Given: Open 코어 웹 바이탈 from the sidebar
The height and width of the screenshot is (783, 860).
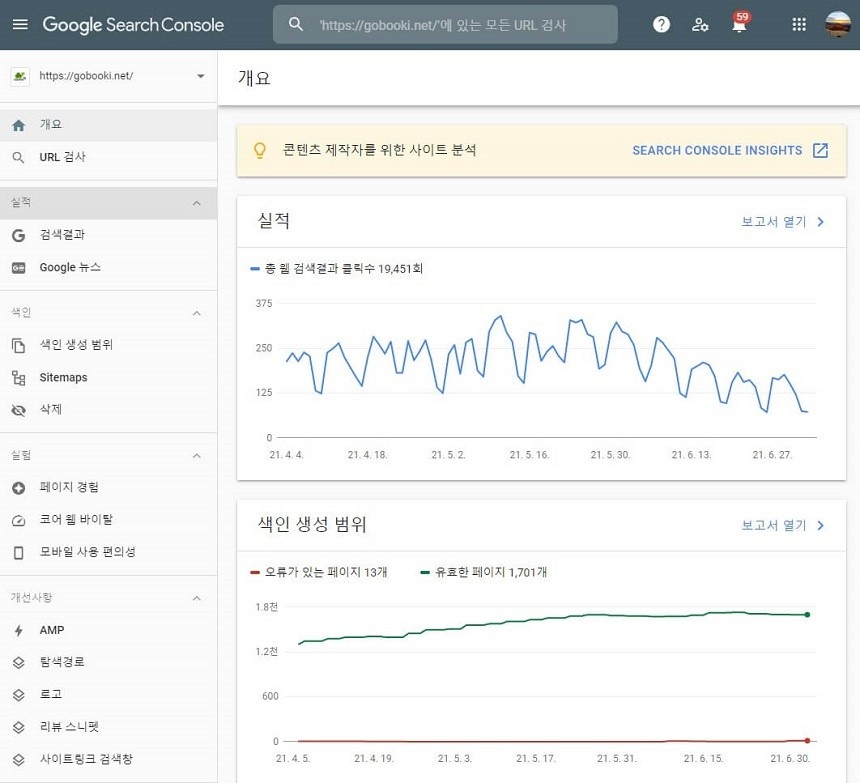Looking at the screenshot, I should [x=109, y=520].
